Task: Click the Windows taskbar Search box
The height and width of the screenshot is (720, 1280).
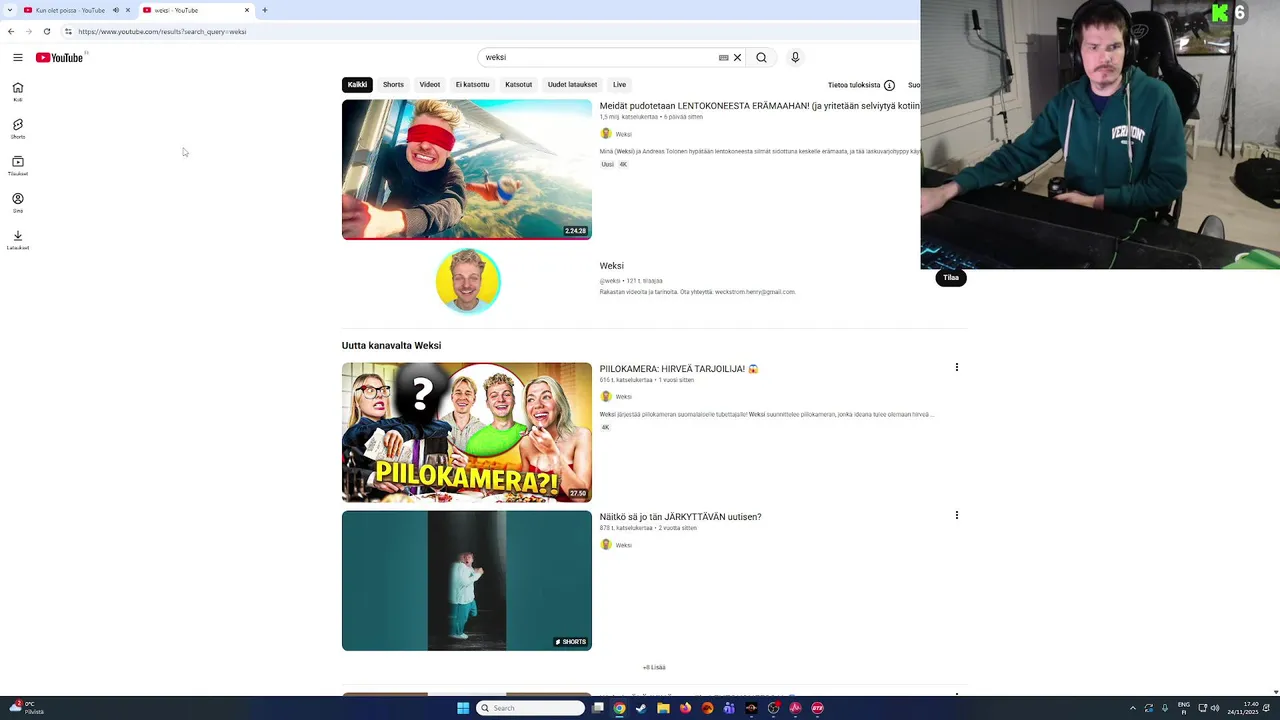Action: pyautogui.click(x=530, y=708)
